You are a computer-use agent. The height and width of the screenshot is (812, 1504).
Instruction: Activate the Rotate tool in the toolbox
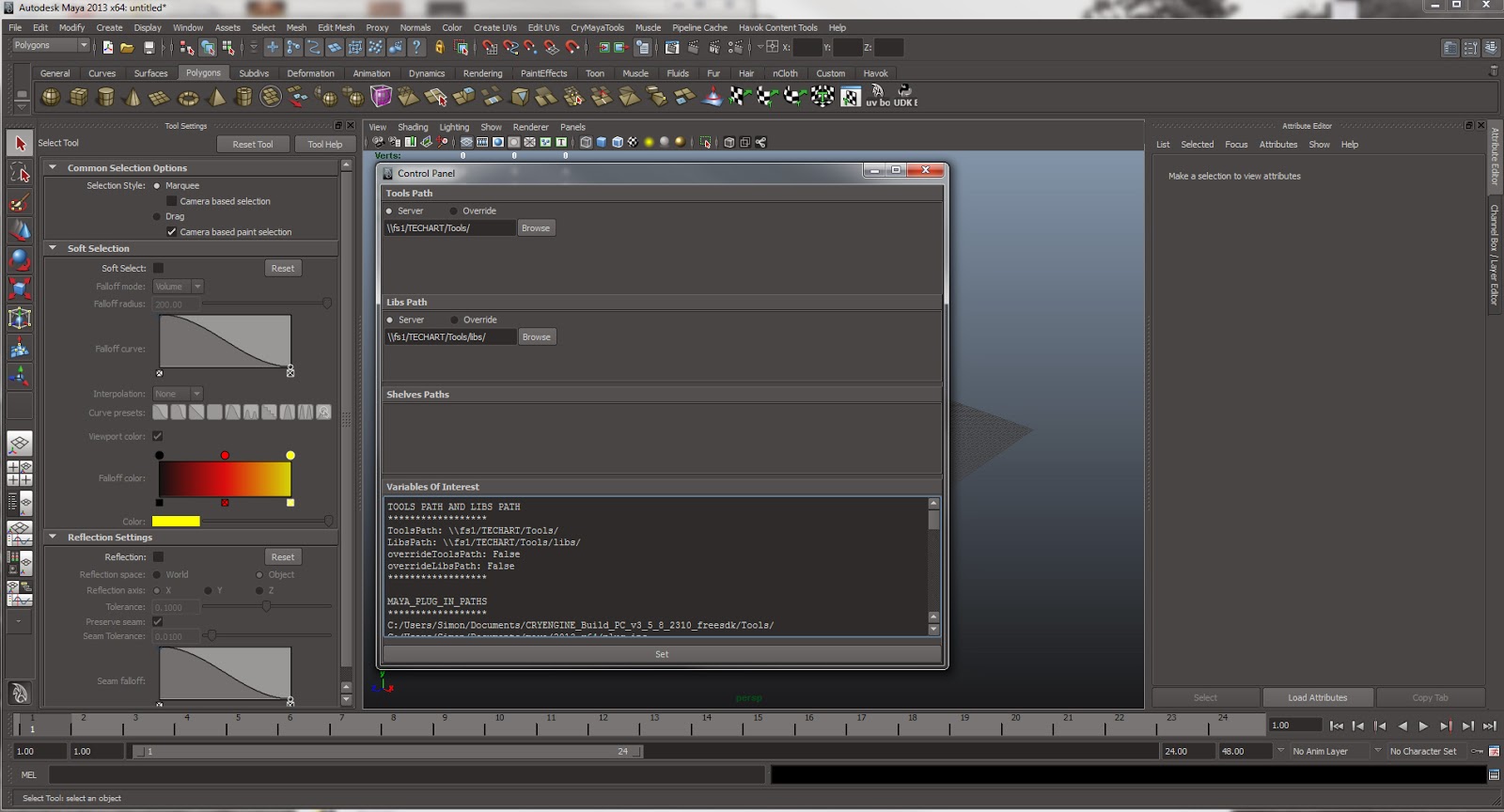click(x=20, y=259)
